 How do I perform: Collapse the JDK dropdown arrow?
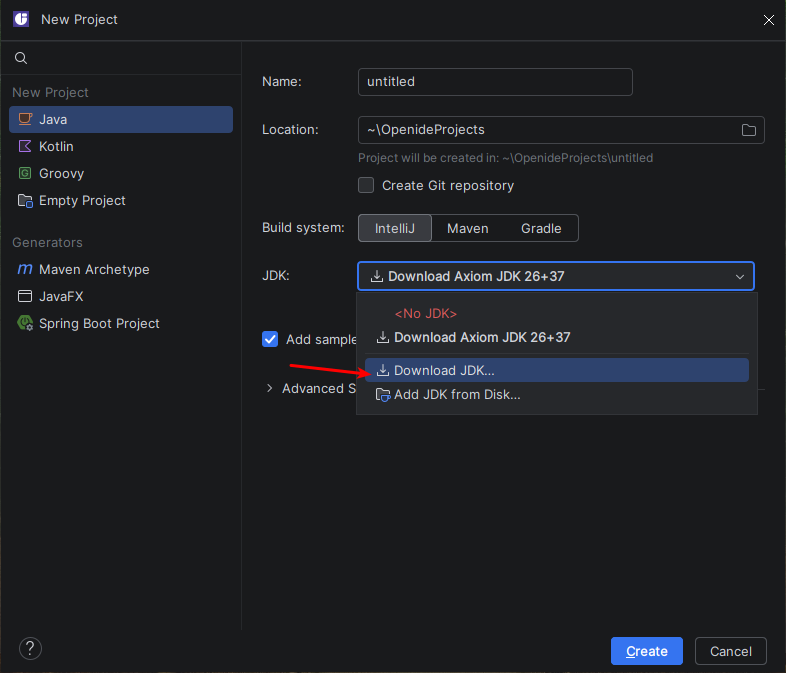[x=739, y=277]
